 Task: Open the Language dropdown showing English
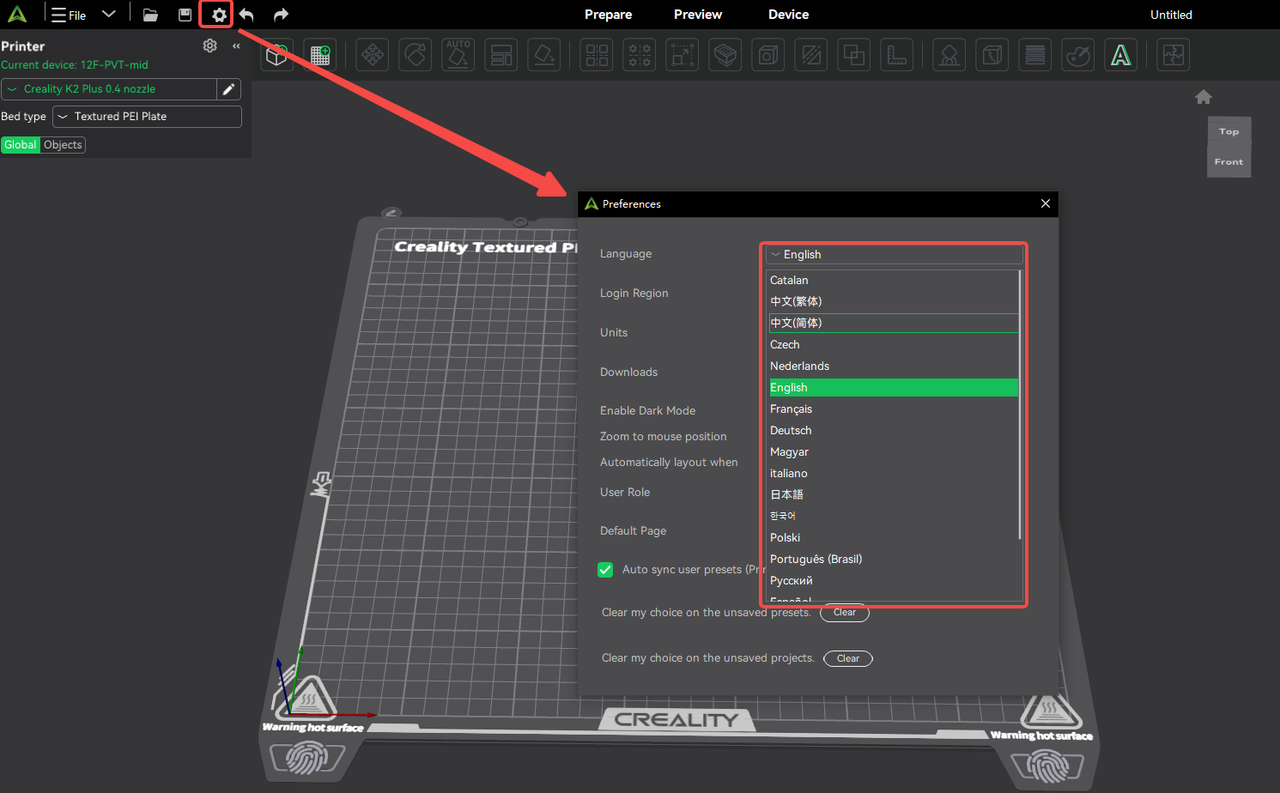(x=894, y=255)
